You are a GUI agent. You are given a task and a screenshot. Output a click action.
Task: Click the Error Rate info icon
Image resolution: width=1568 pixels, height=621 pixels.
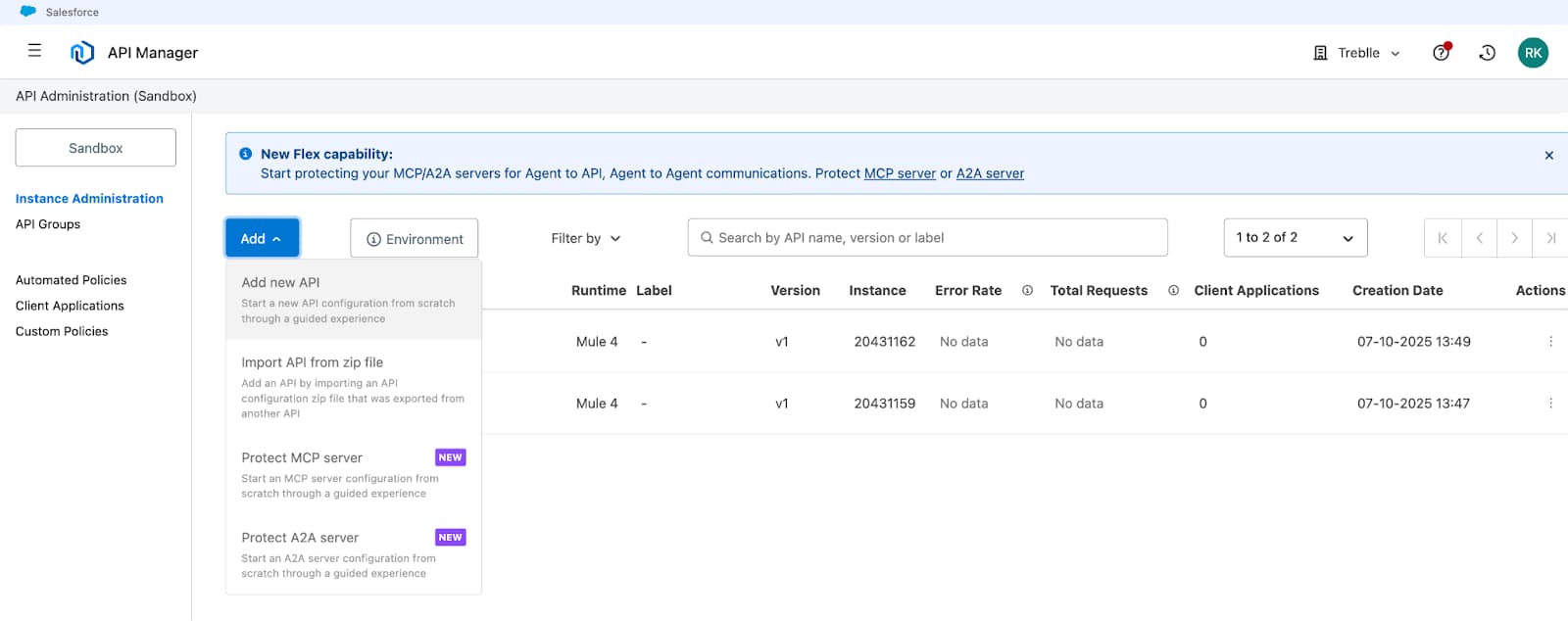click(x=1027, y=290)
